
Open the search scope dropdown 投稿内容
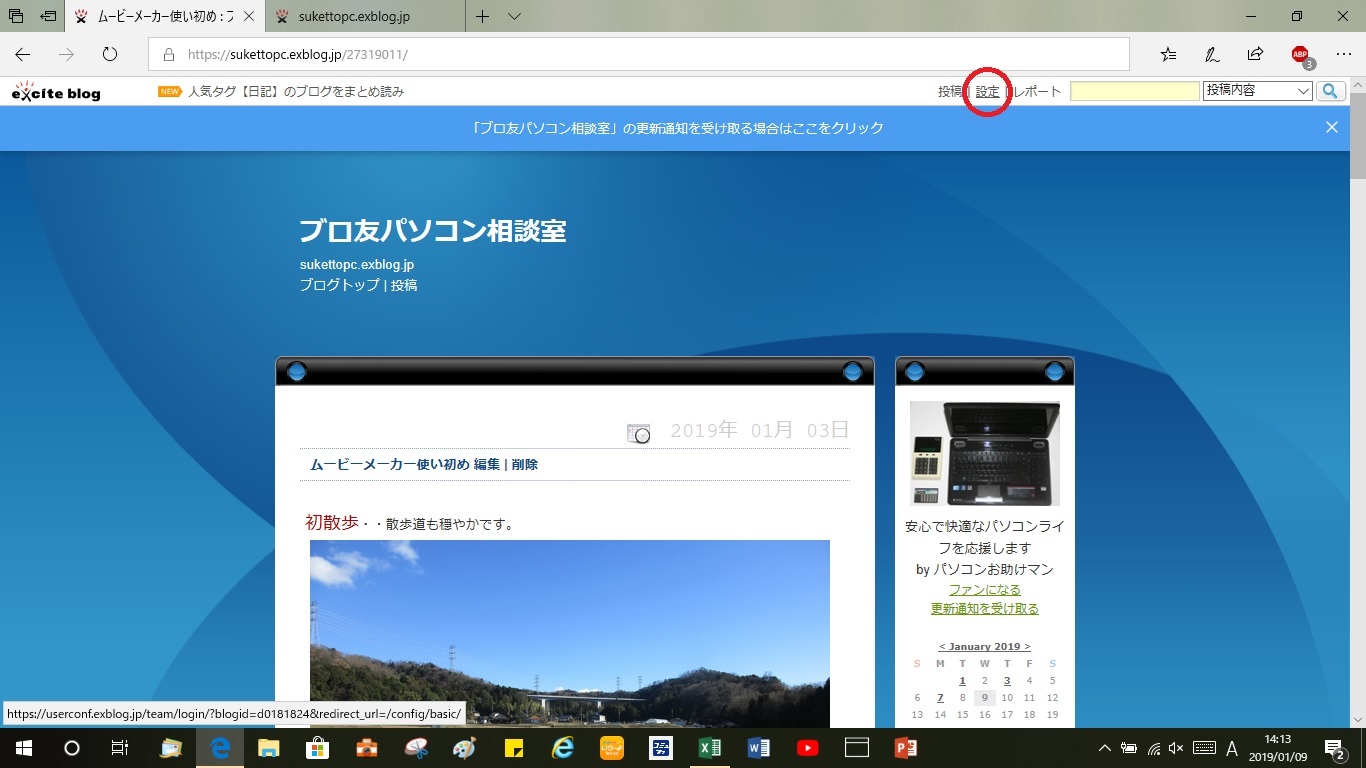point(1258,91)
